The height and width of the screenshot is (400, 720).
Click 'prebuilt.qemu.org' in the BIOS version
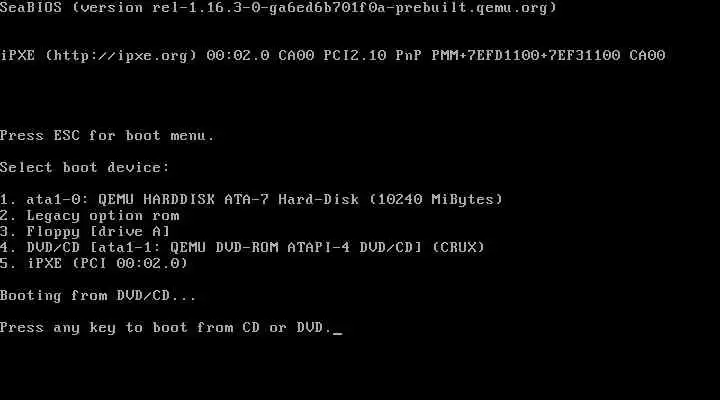(472, 8)
